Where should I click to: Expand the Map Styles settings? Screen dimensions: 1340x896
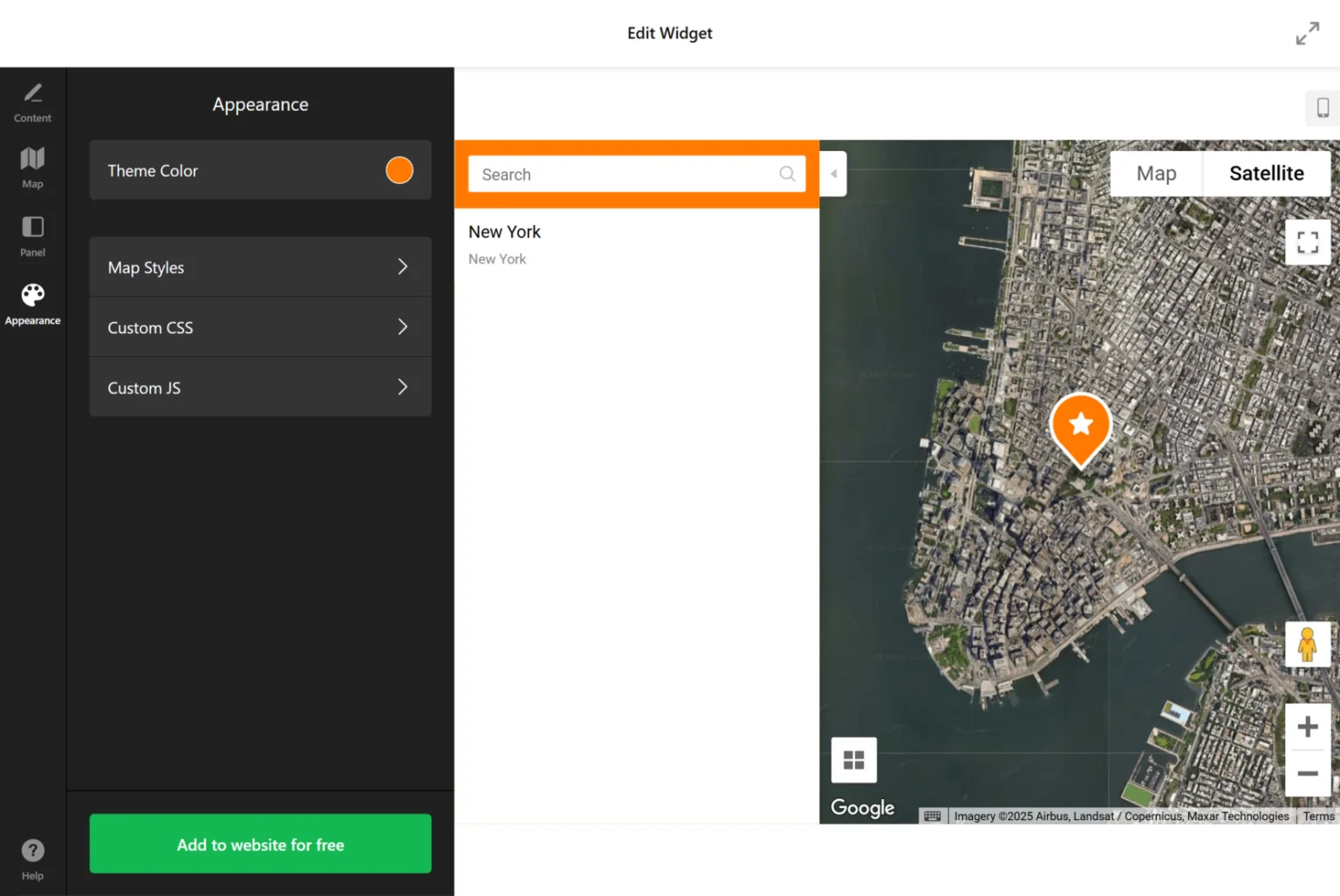259,267
